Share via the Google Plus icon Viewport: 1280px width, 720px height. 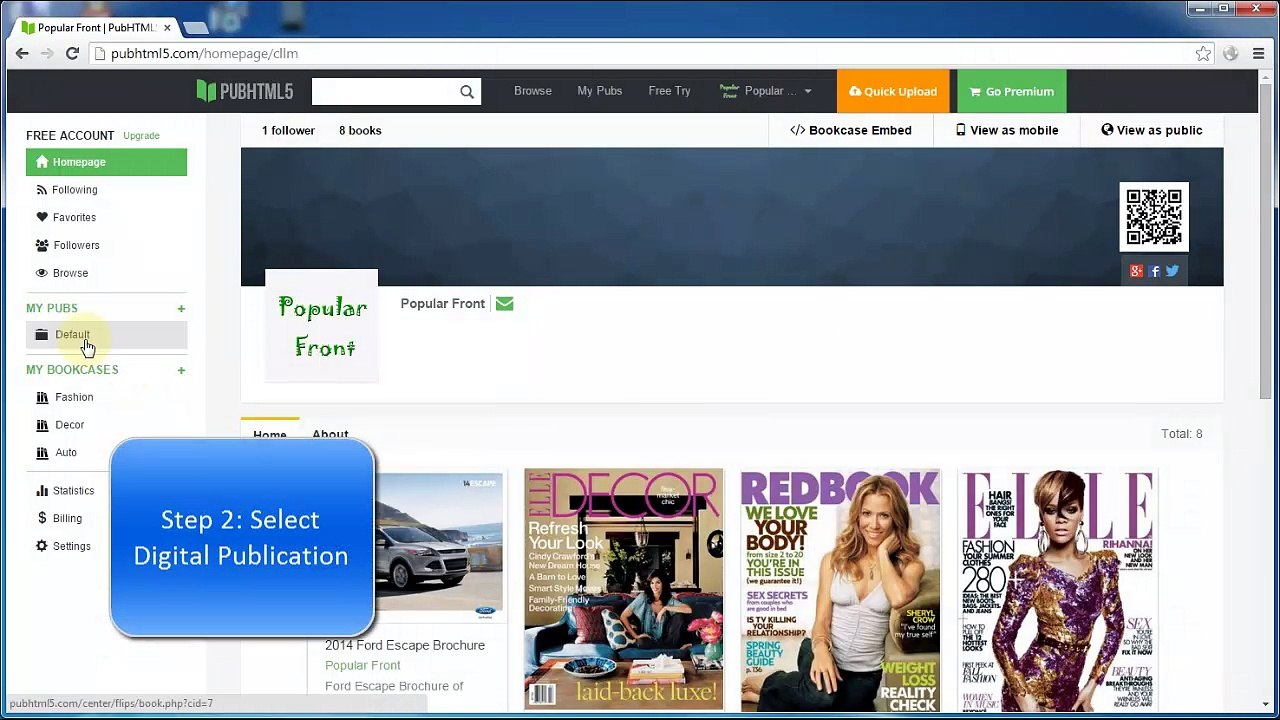[x=1136, y=271]
